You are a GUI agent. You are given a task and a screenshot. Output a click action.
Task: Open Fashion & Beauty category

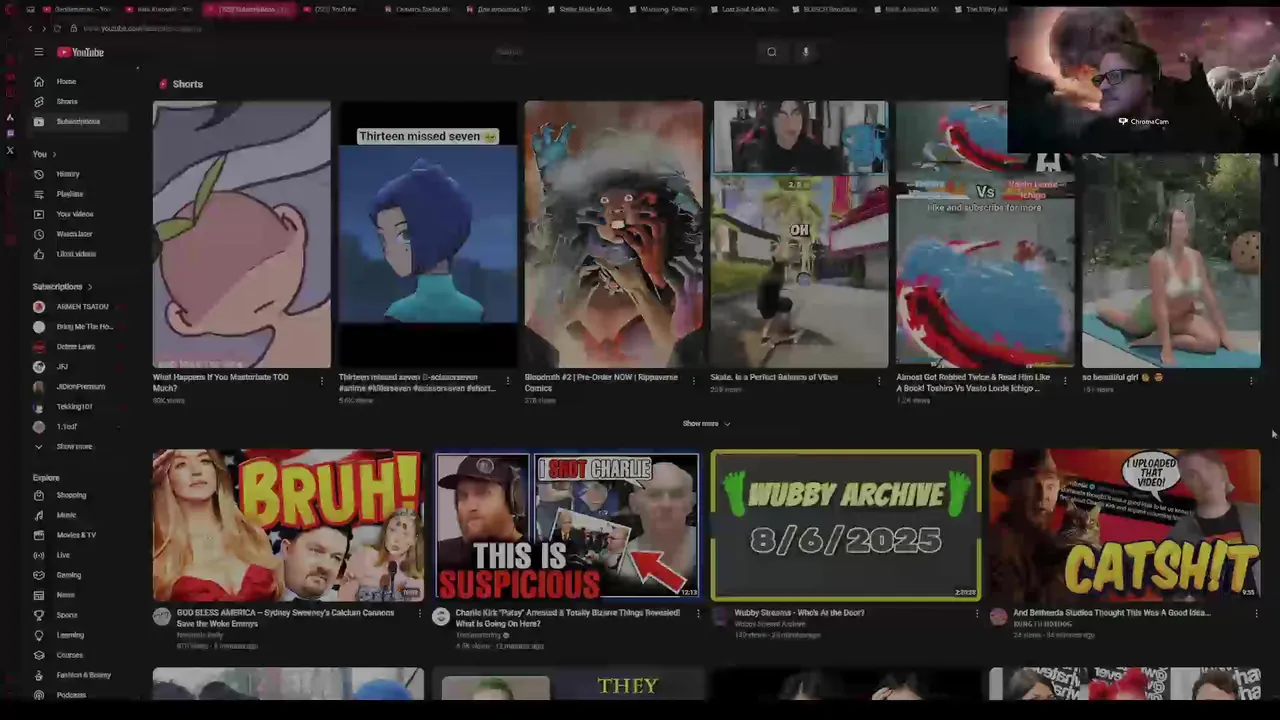click(83, 675)
